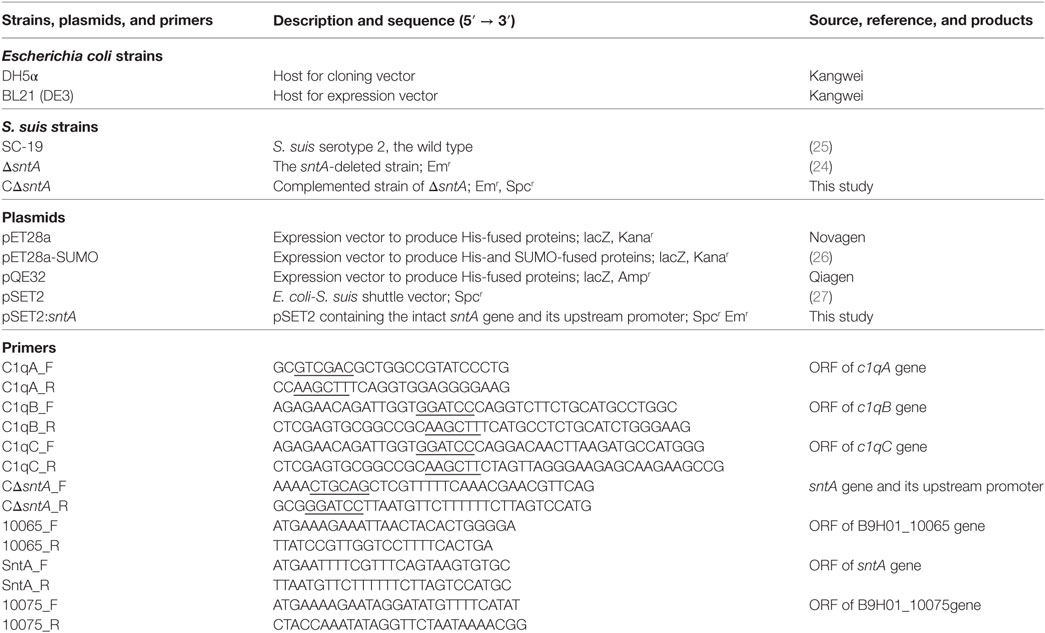Click reference link 25 for SC-19

[x=820, y=147]
